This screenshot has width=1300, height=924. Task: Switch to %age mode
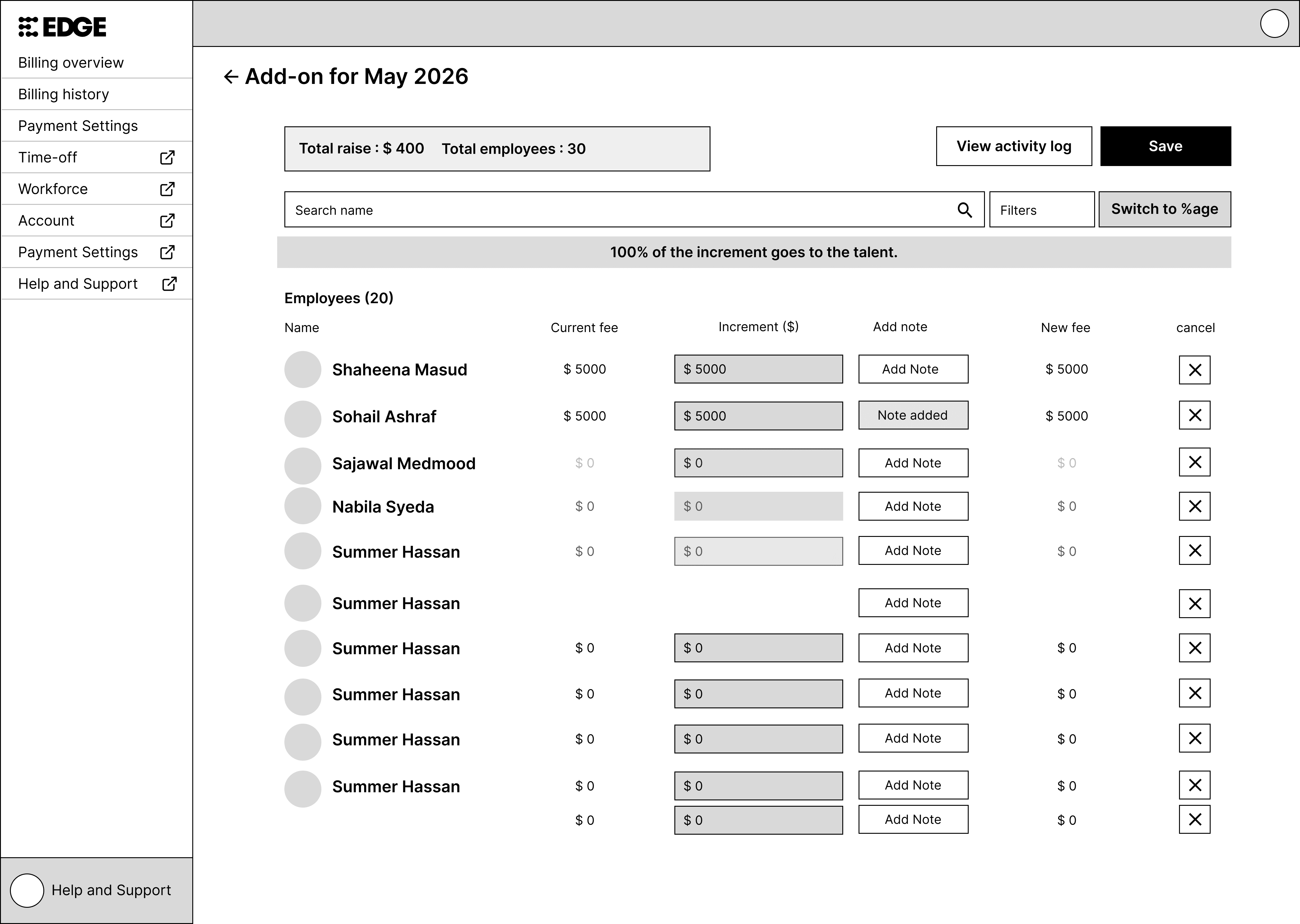coord(1164,209)
